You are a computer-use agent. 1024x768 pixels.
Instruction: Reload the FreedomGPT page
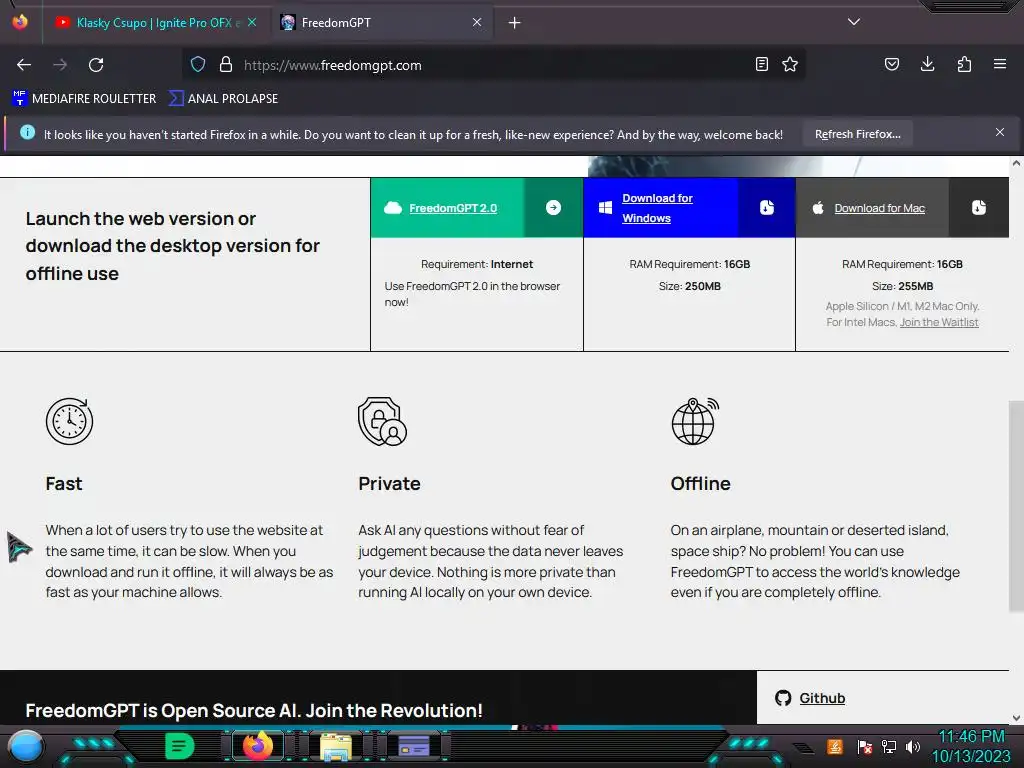(x=96, y=65)
